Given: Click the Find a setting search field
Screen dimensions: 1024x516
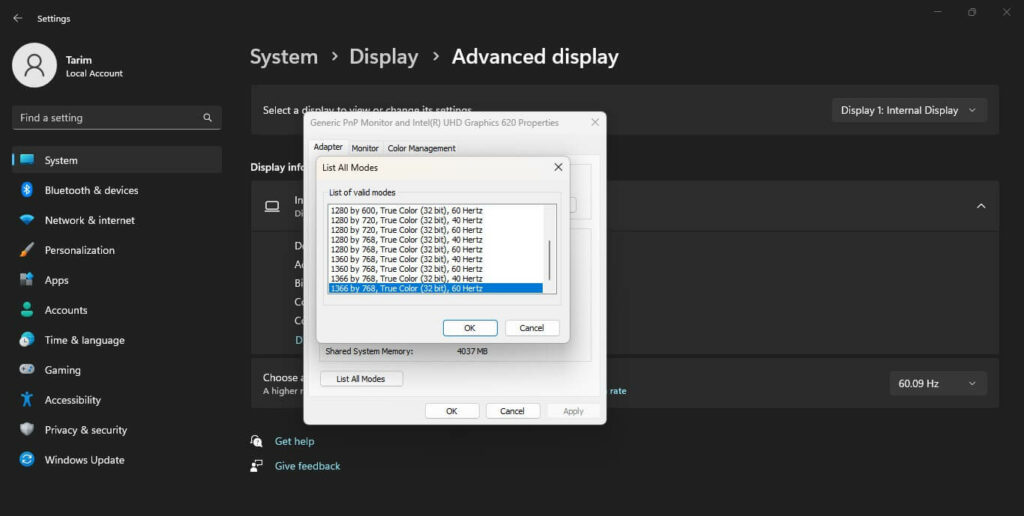Looking at the screenshot, I should 117,118.
